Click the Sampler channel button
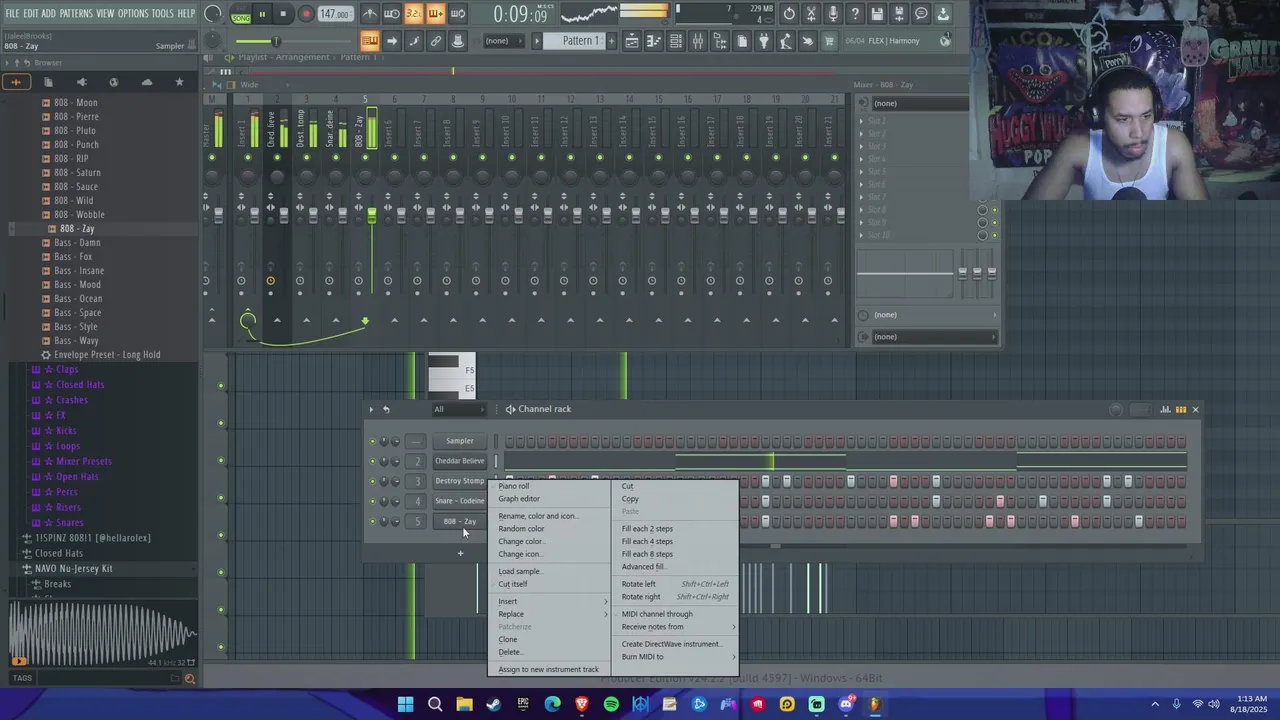The height and width of the screenshot is (720, 1280). pyautogui.click(x=459, y=441)
